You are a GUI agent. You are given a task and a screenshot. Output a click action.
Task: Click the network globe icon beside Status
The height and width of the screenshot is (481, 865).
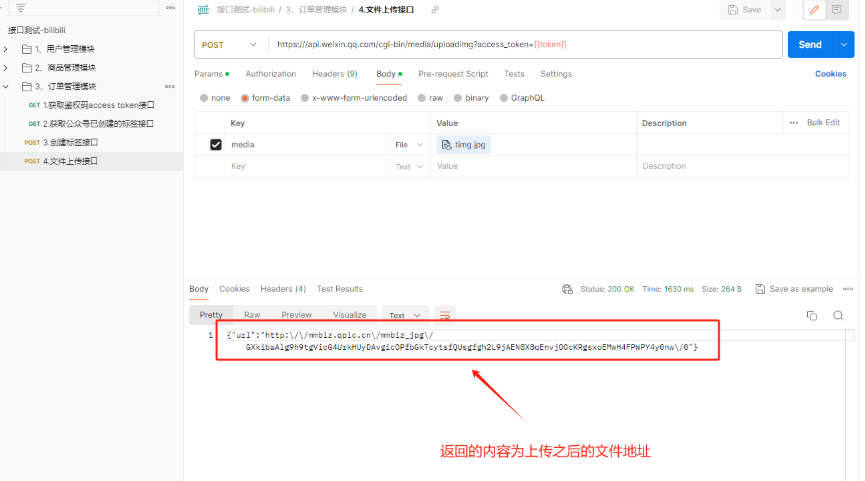click(567, 289)
